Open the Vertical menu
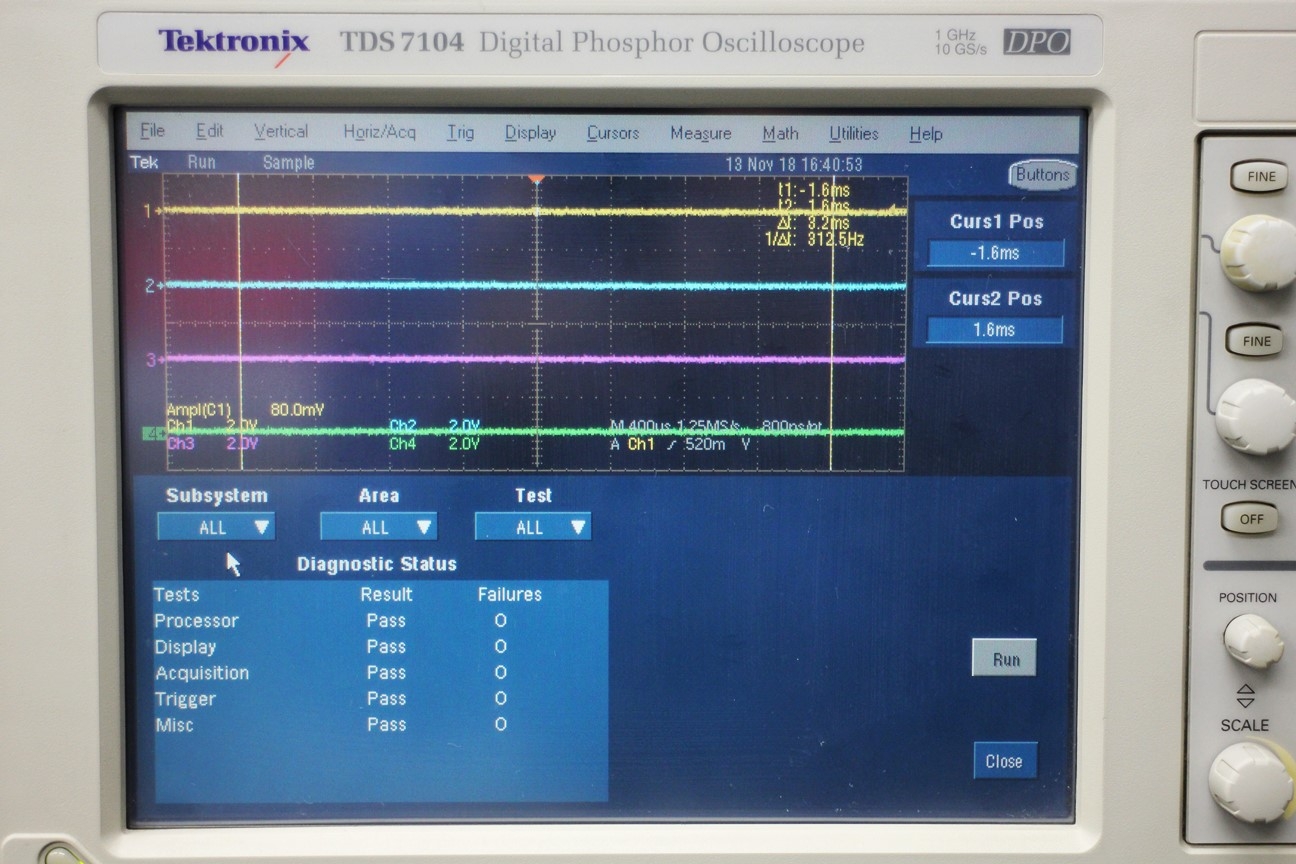 (281, 132)
